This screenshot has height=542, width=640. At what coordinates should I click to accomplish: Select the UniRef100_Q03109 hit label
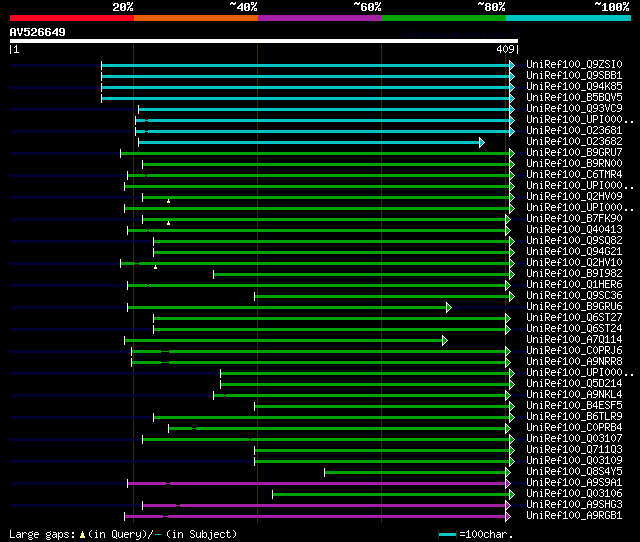[574, 461]
